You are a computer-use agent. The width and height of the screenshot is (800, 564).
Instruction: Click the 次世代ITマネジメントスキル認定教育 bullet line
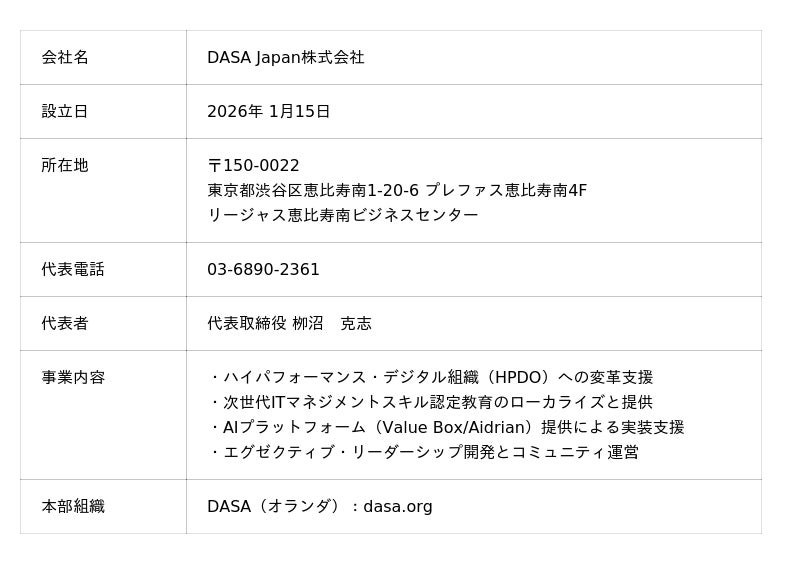coord(430,402)
